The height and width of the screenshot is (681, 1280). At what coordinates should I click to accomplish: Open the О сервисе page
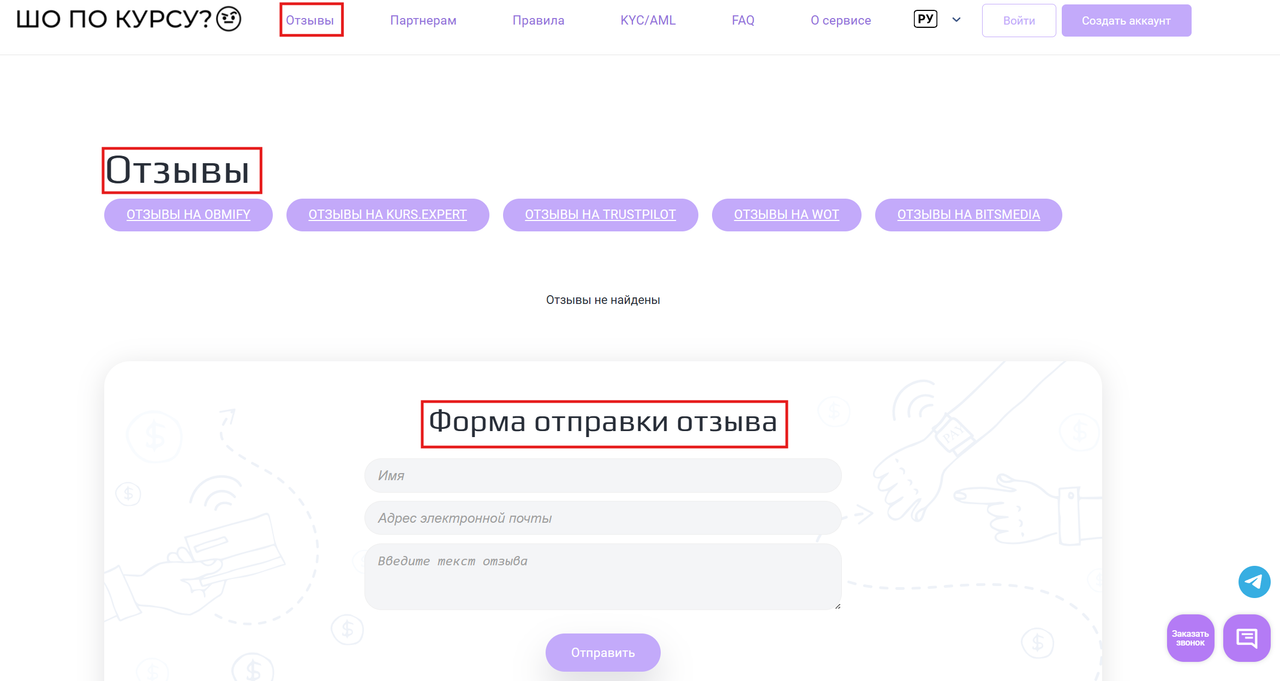click(x=840, y=20)
